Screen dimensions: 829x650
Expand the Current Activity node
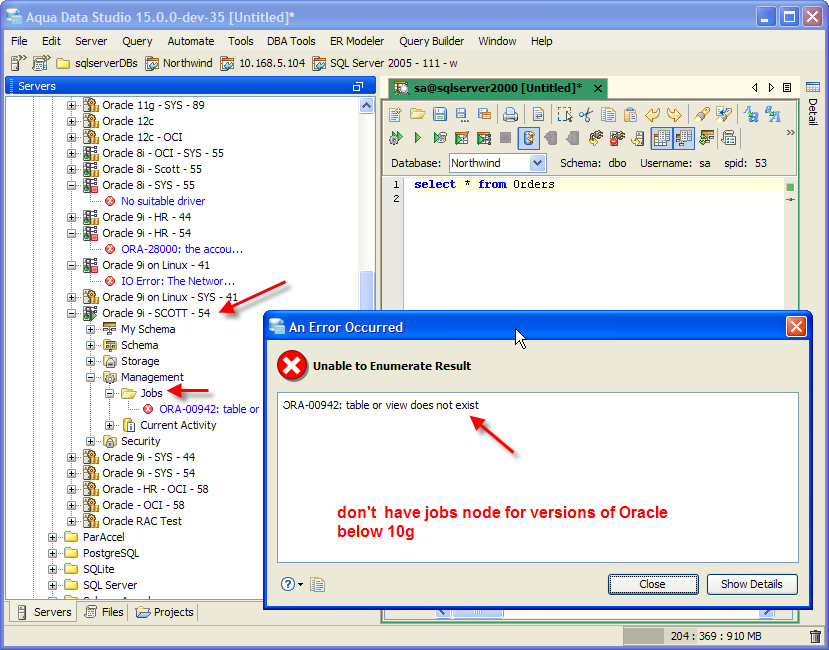(109, 425)
